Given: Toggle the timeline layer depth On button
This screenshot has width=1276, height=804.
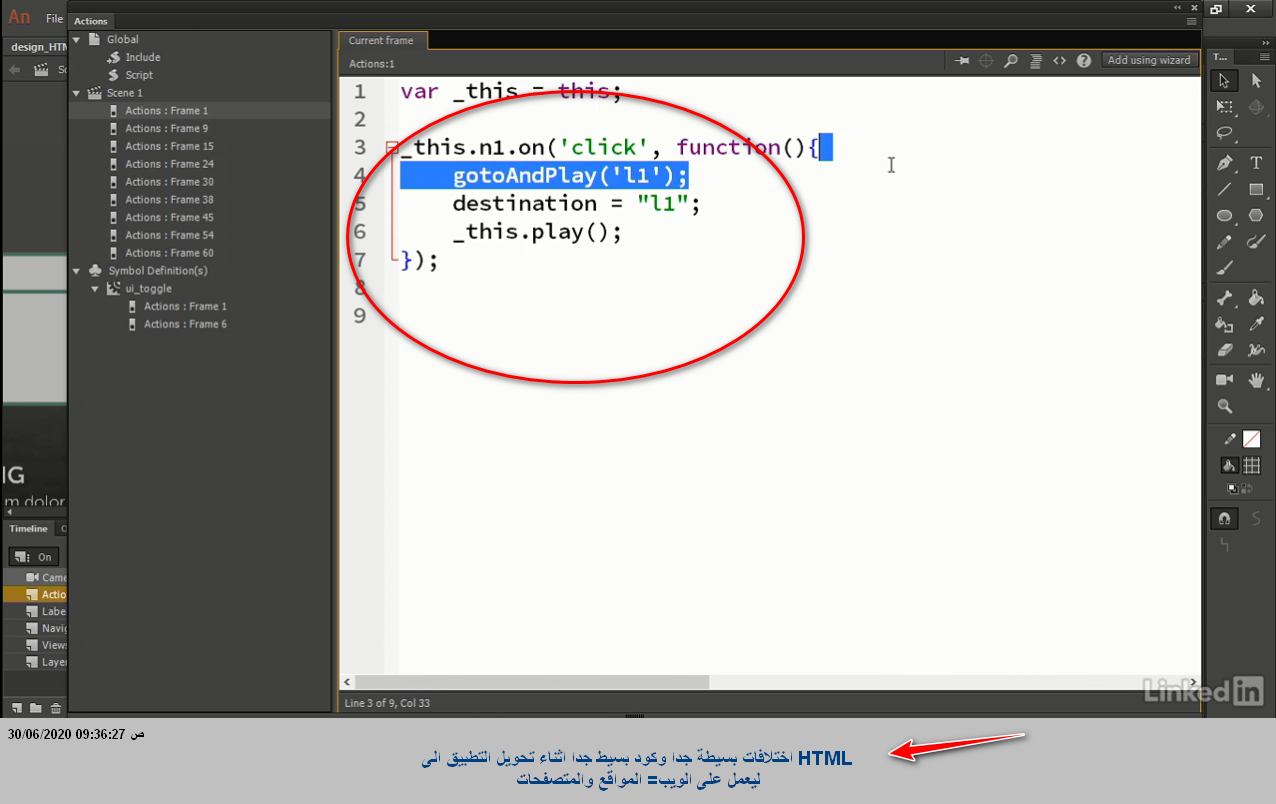Looking at the screenshot, I should tap(35, 557).
